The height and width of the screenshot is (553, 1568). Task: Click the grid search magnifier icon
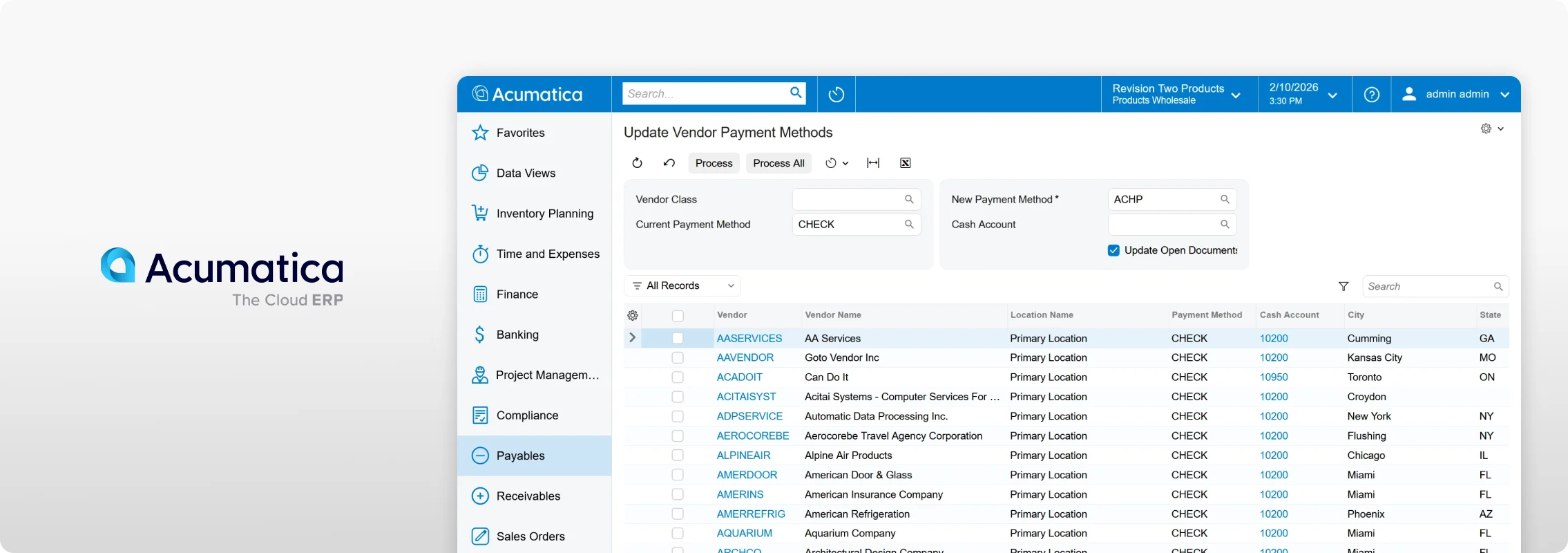[x=1498, y=286]
